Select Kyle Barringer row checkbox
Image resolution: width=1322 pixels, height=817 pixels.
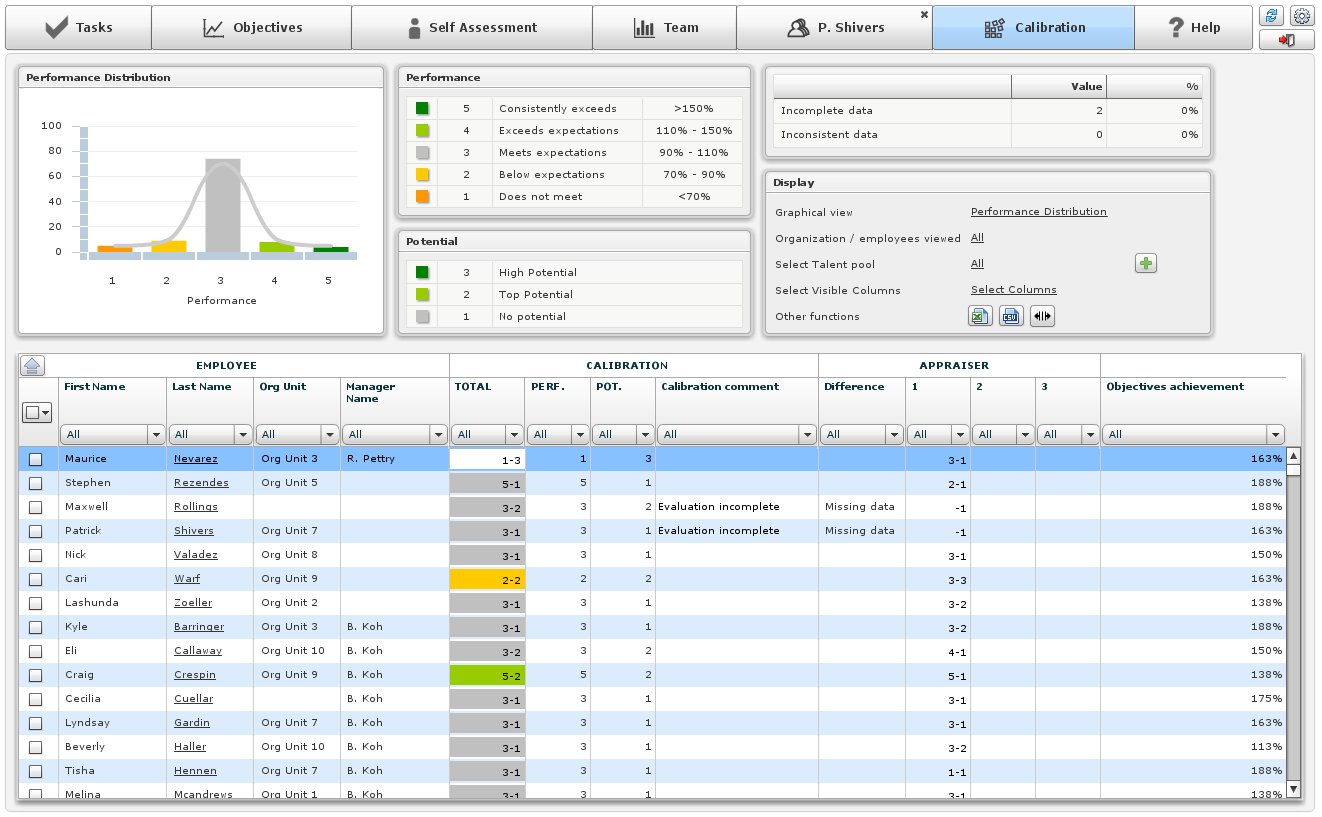coord(36,627)
